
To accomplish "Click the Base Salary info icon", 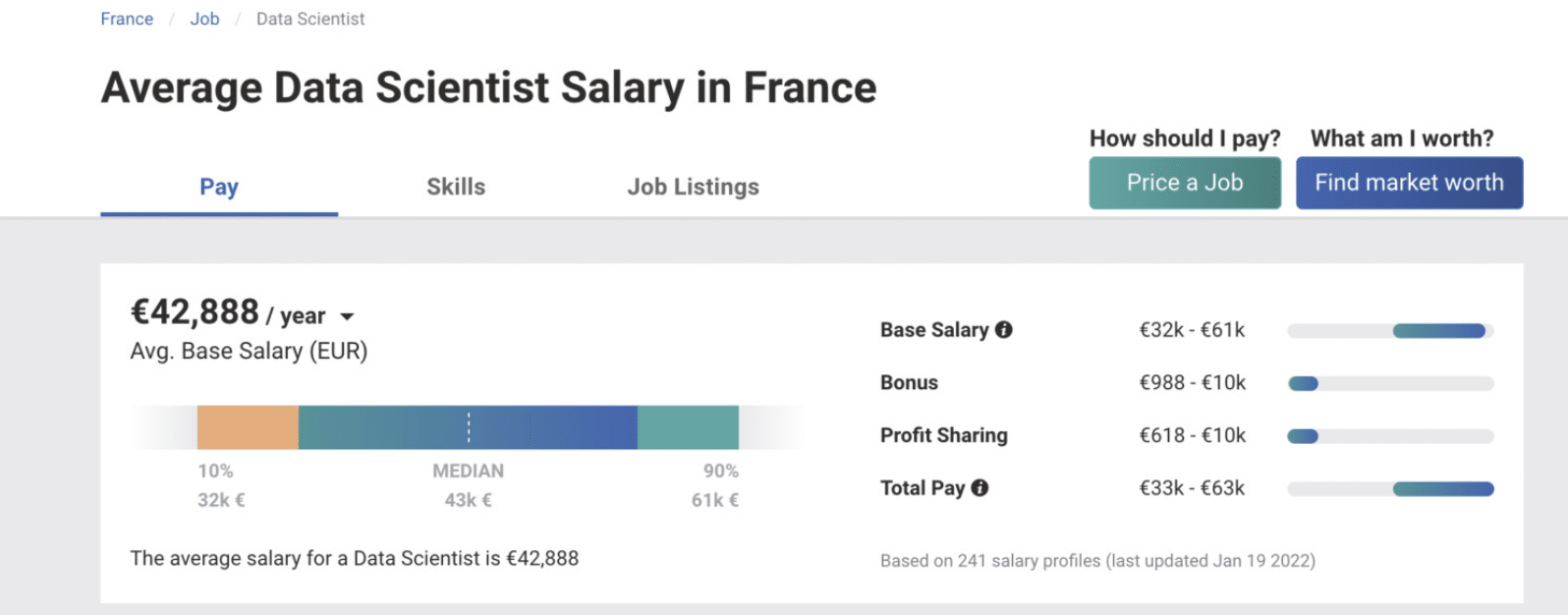I will [x=1003, y=330].
